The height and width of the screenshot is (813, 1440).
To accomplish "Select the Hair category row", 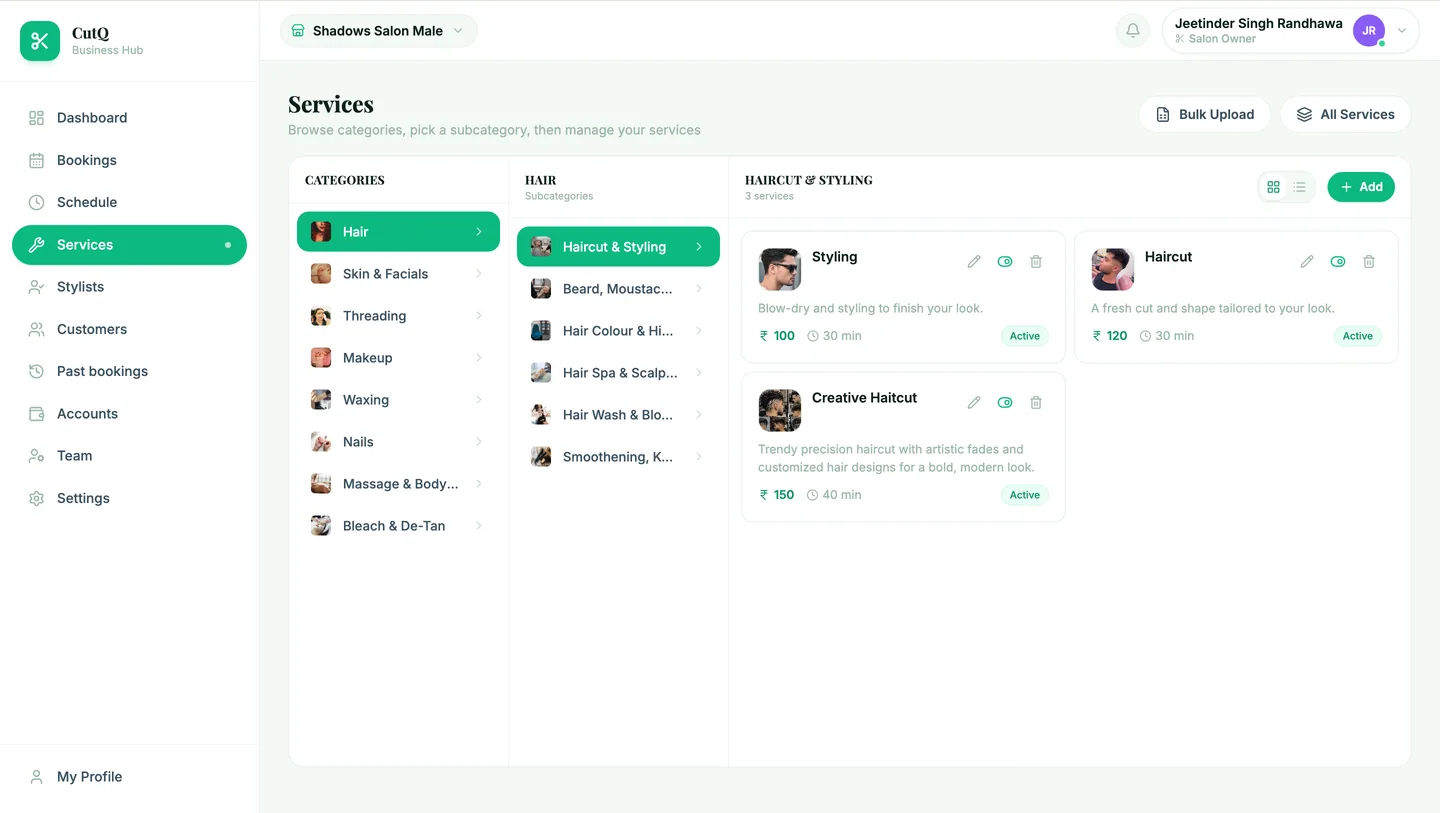I will (x=398, y=232).
